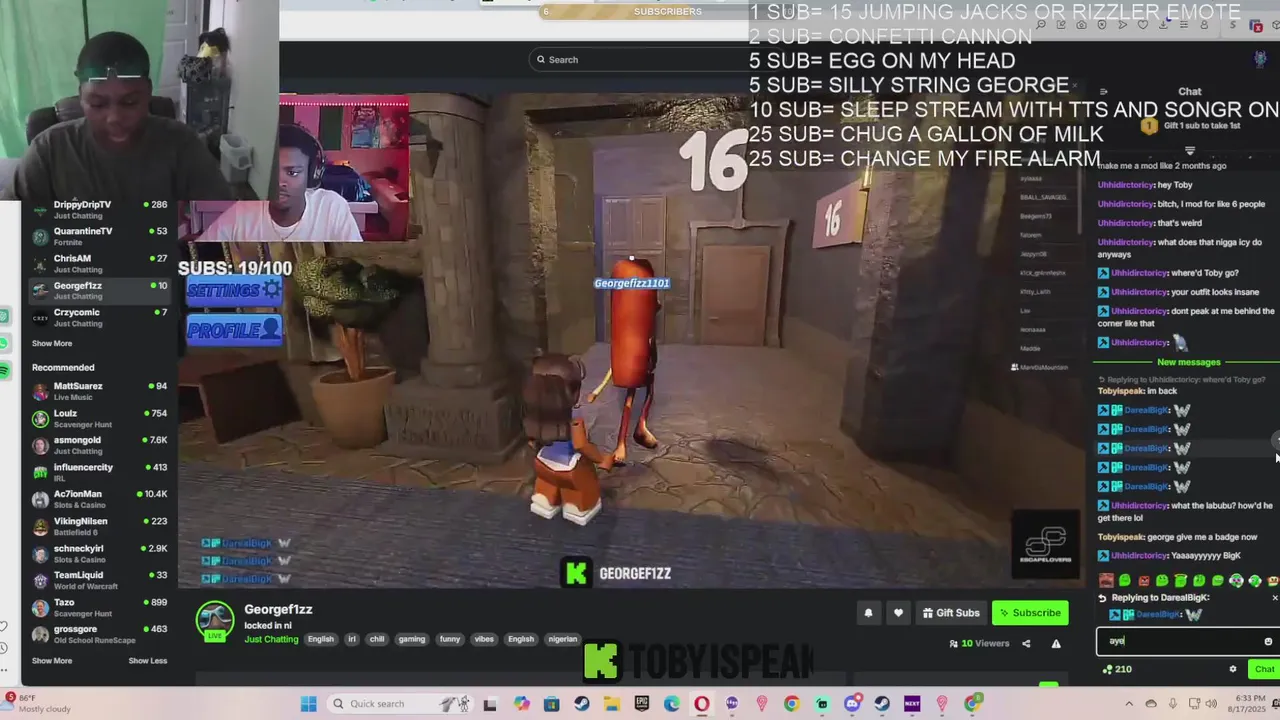Click the in-game SETTINGS button
The height and width of the screenshot is (720, 1280).
coord(235,291)
